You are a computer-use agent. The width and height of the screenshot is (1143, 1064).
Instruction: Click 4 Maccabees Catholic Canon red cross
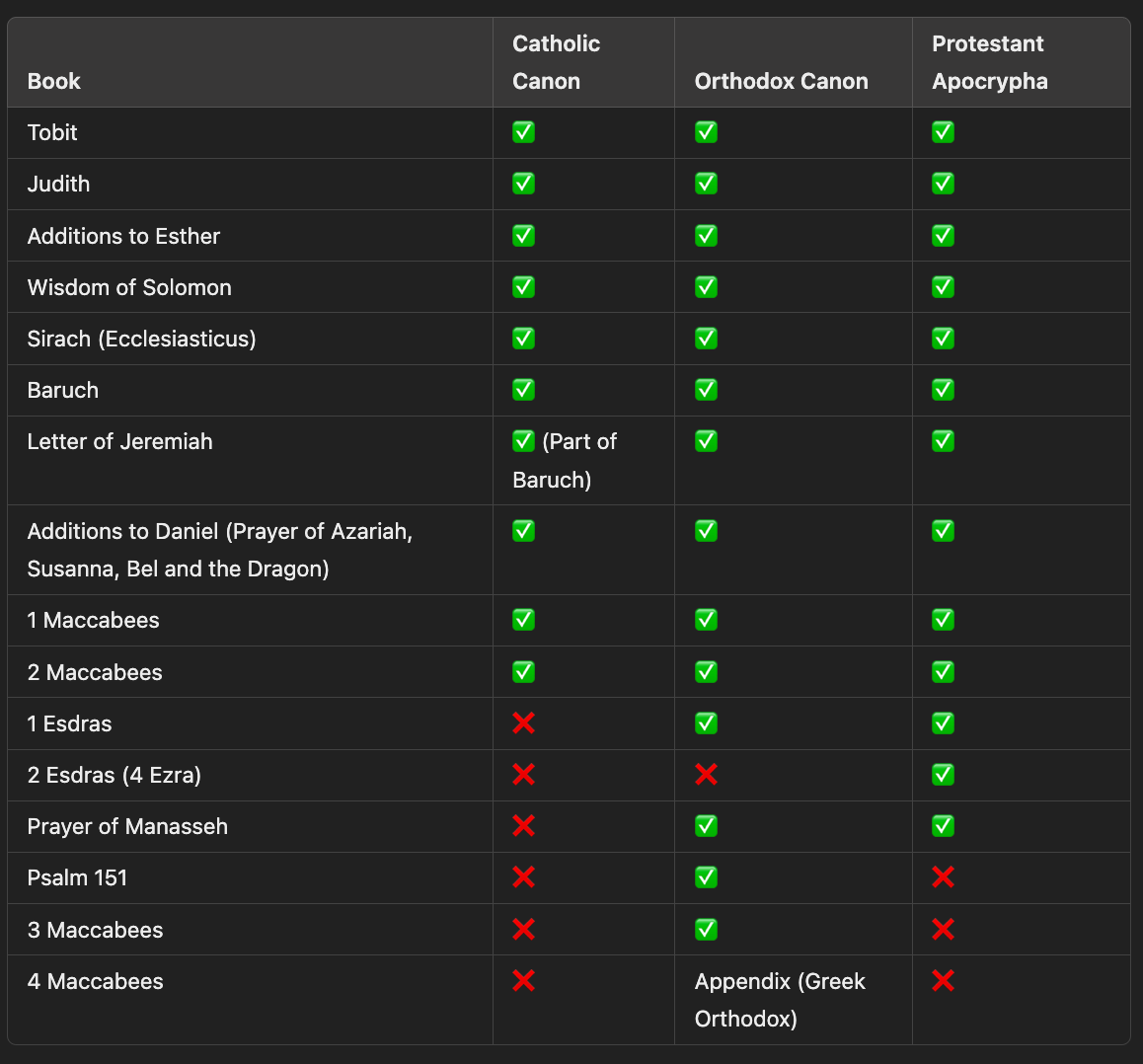523,981
